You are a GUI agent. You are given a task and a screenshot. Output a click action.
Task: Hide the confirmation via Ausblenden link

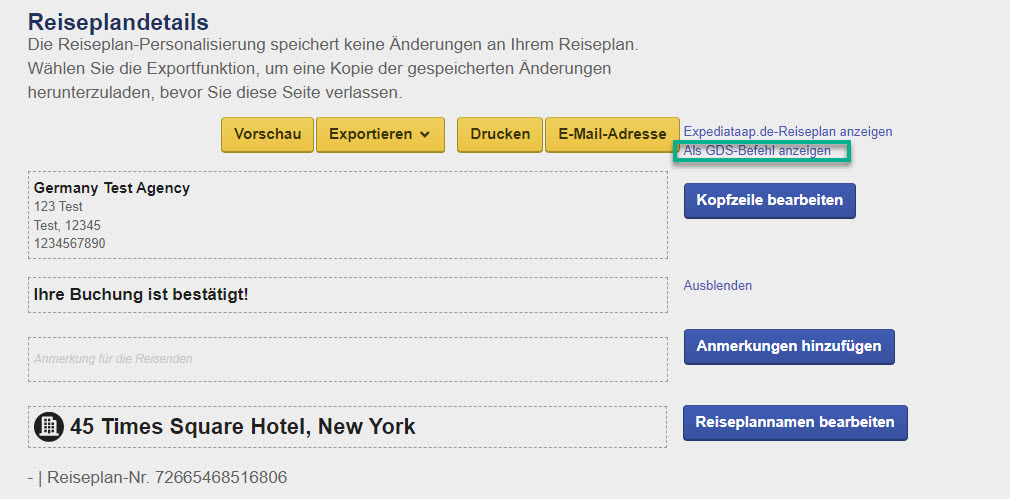coord(718,285)
